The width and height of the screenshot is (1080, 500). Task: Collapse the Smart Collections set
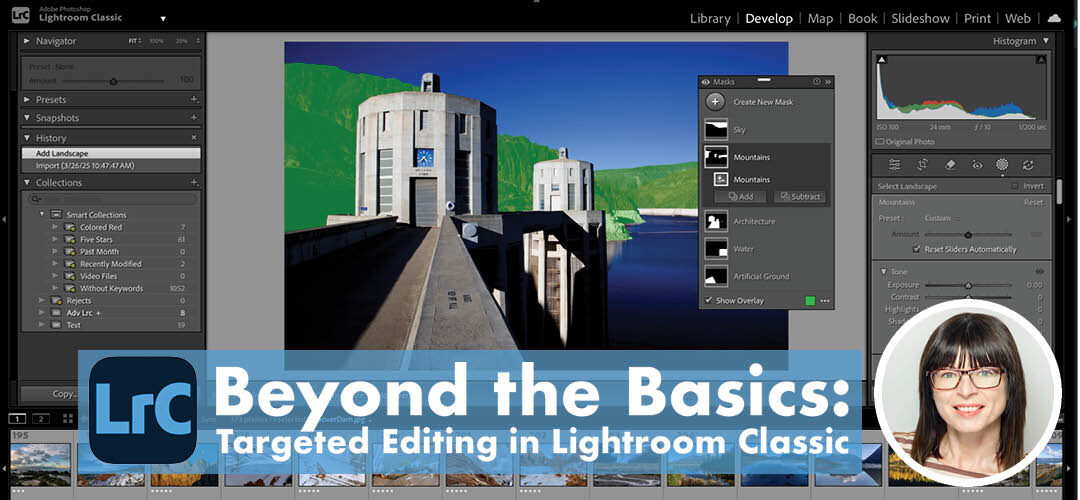(x=41, y=215)
